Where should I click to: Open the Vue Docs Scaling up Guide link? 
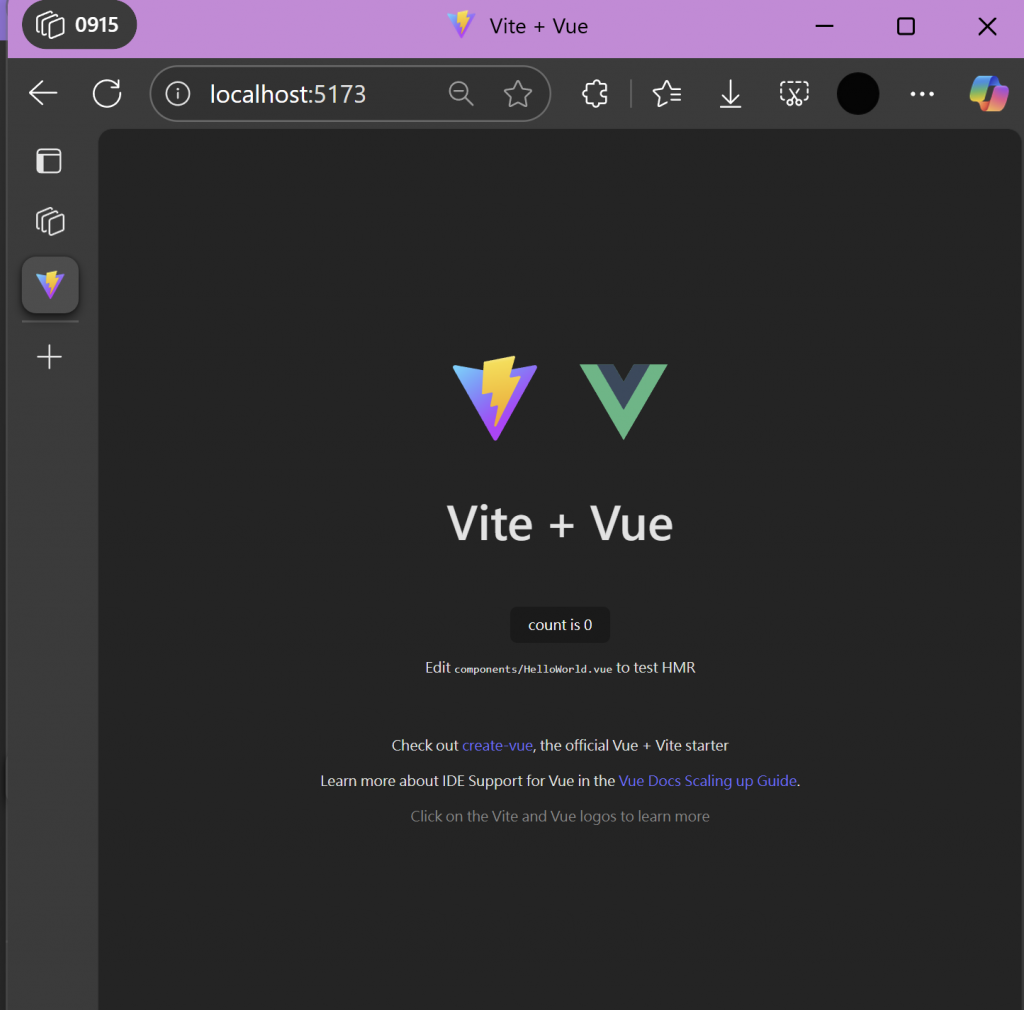[707, 781]
